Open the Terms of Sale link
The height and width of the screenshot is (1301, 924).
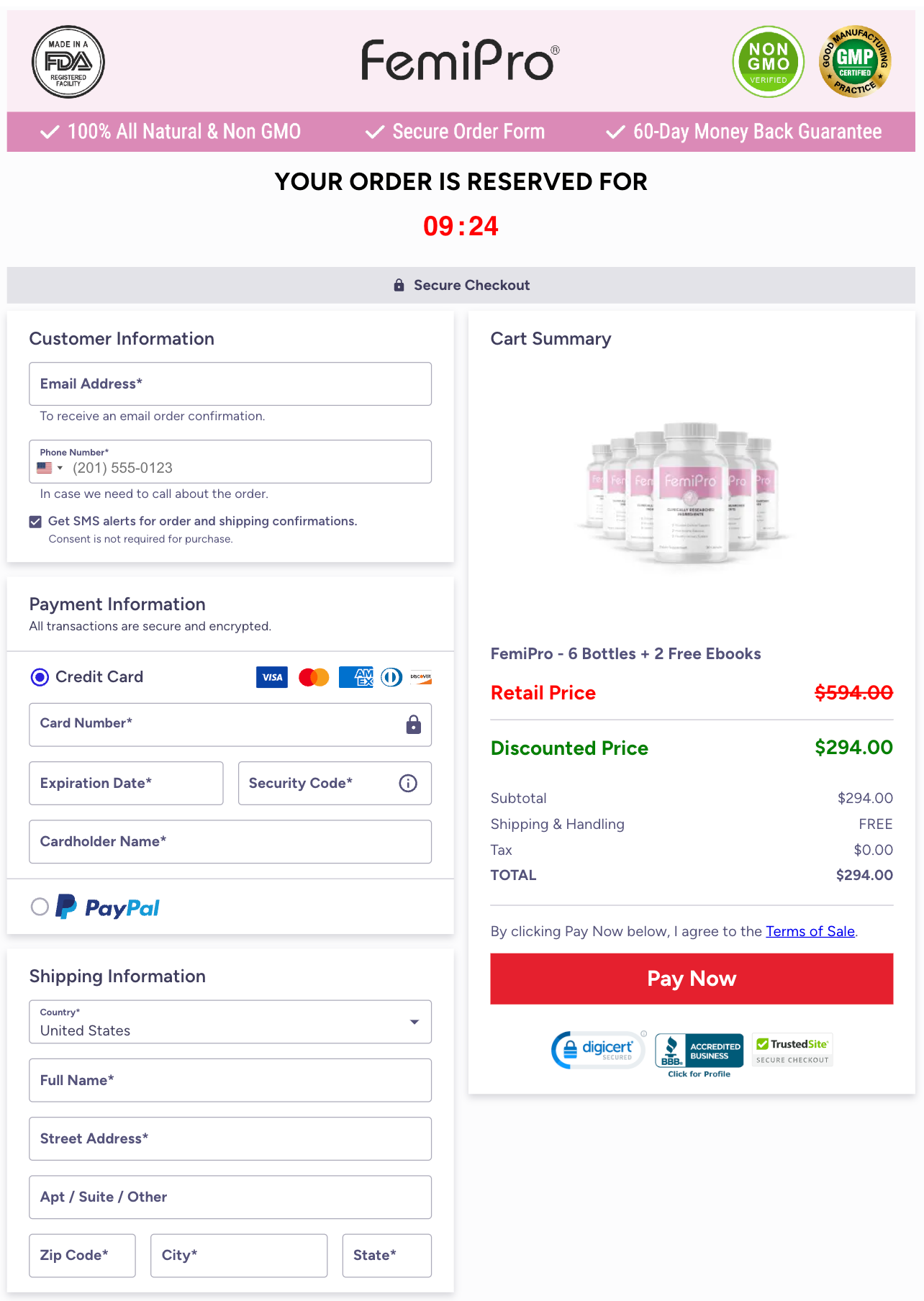[810, 931]
